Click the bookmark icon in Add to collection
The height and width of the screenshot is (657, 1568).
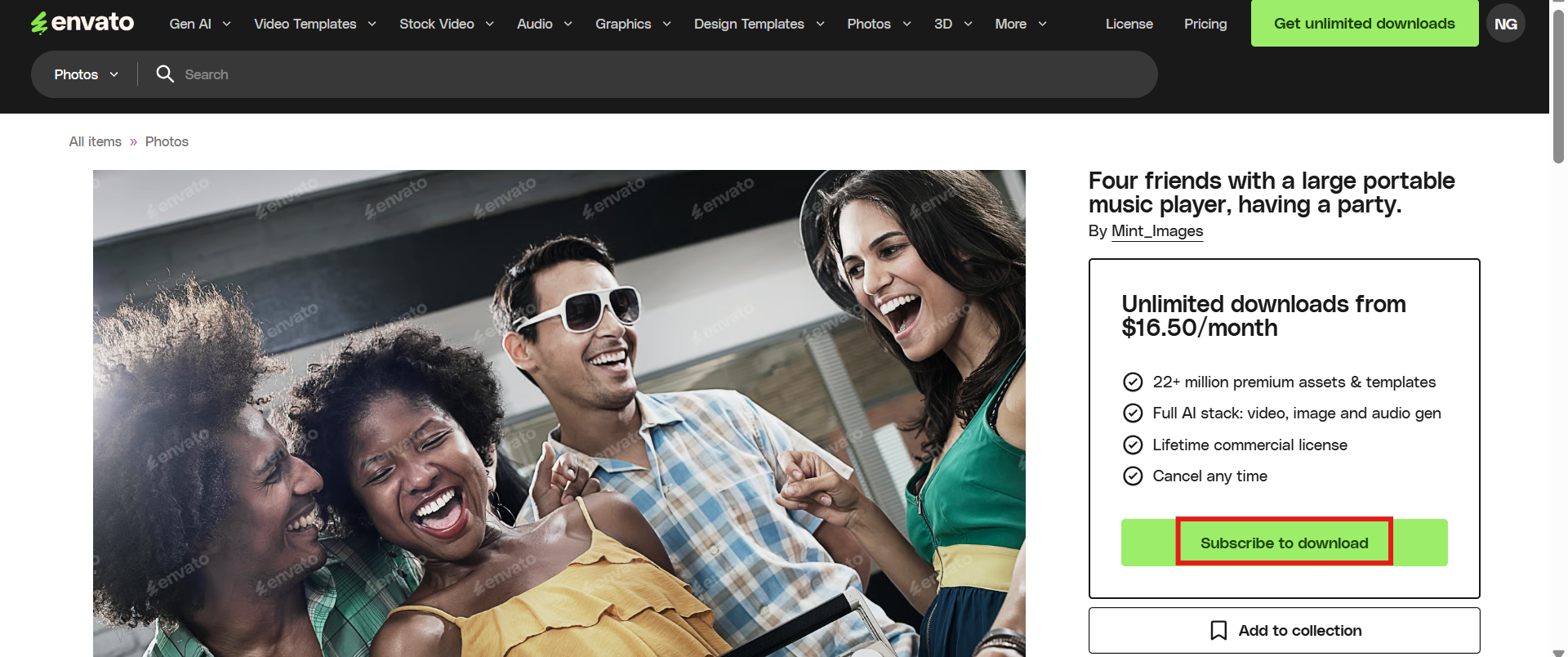pos(1218,630)
